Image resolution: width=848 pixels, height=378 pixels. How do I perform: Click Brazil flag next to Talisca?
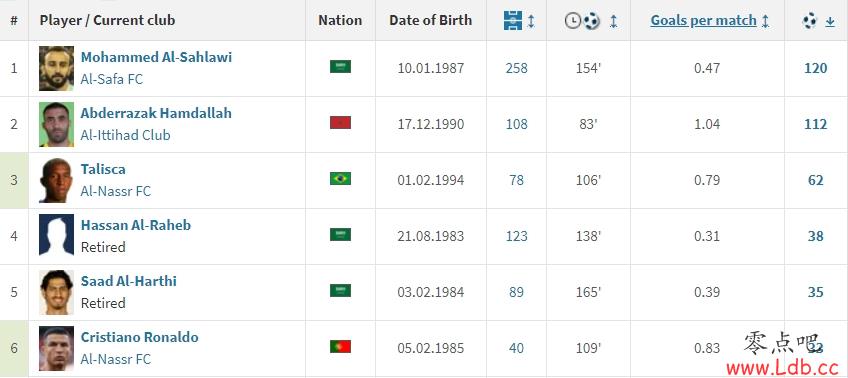point(340,178)
